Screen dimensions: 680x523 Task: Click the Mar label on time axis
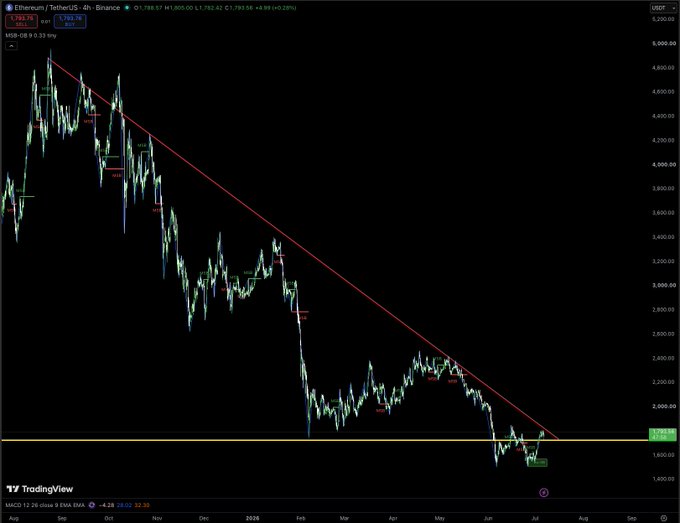344,518
